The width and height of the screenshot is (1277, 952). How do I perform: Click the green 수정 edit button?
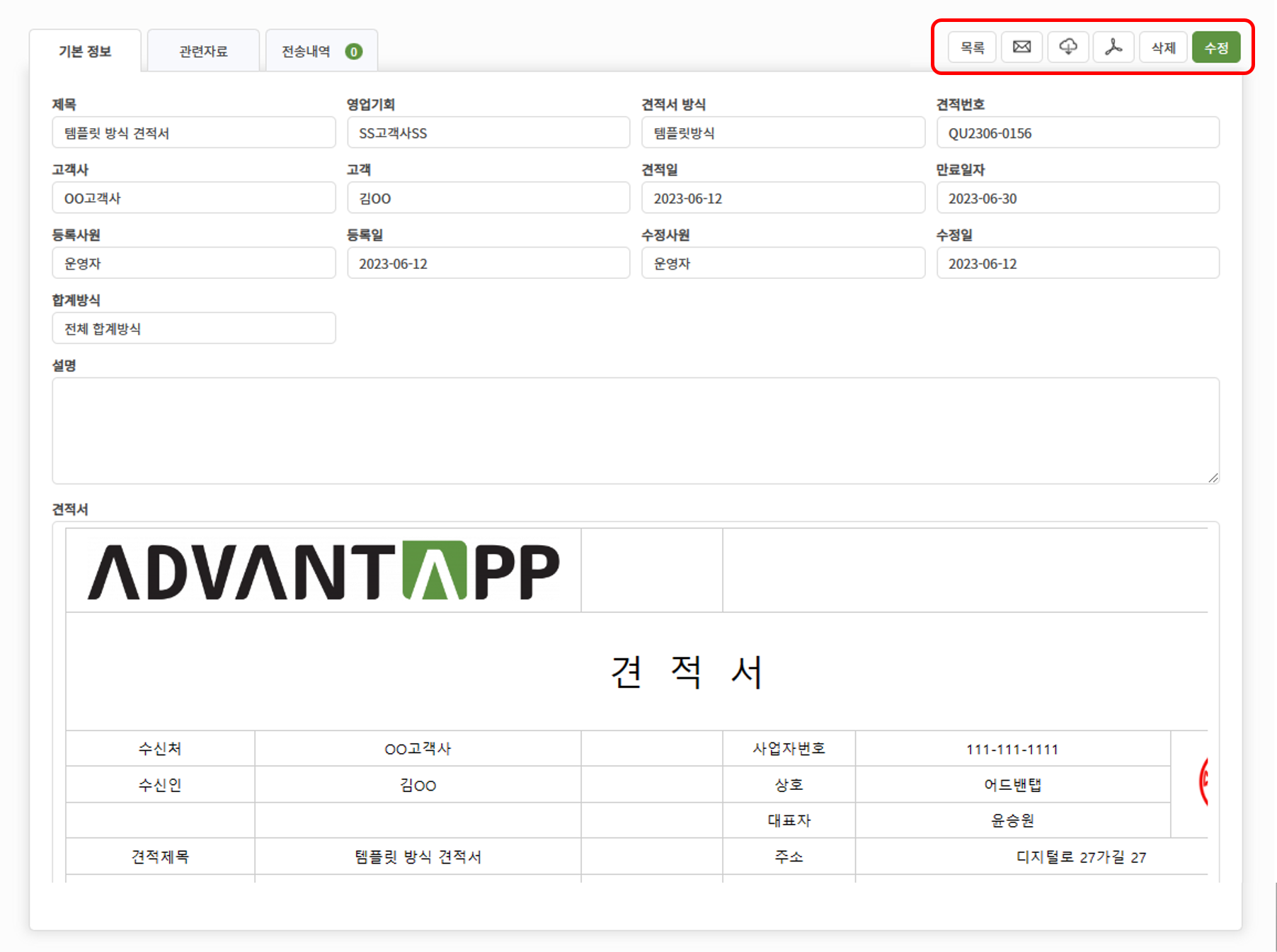(x=1216, y=47)
